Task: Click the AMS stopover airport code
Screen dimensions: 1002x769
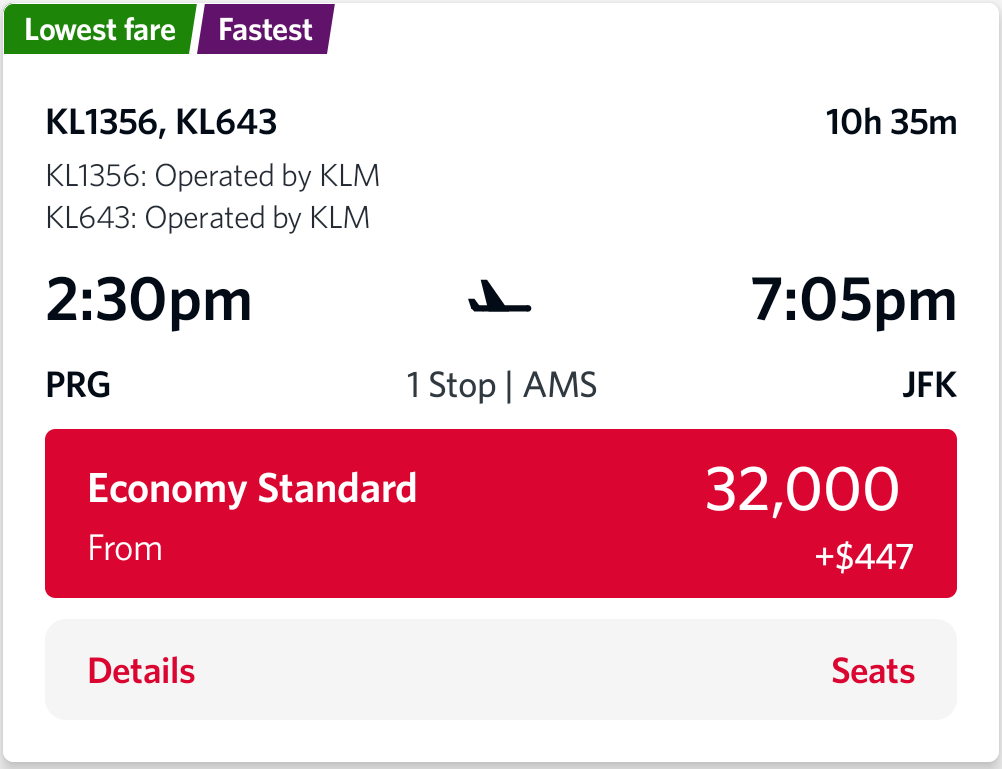Action: 560,385
